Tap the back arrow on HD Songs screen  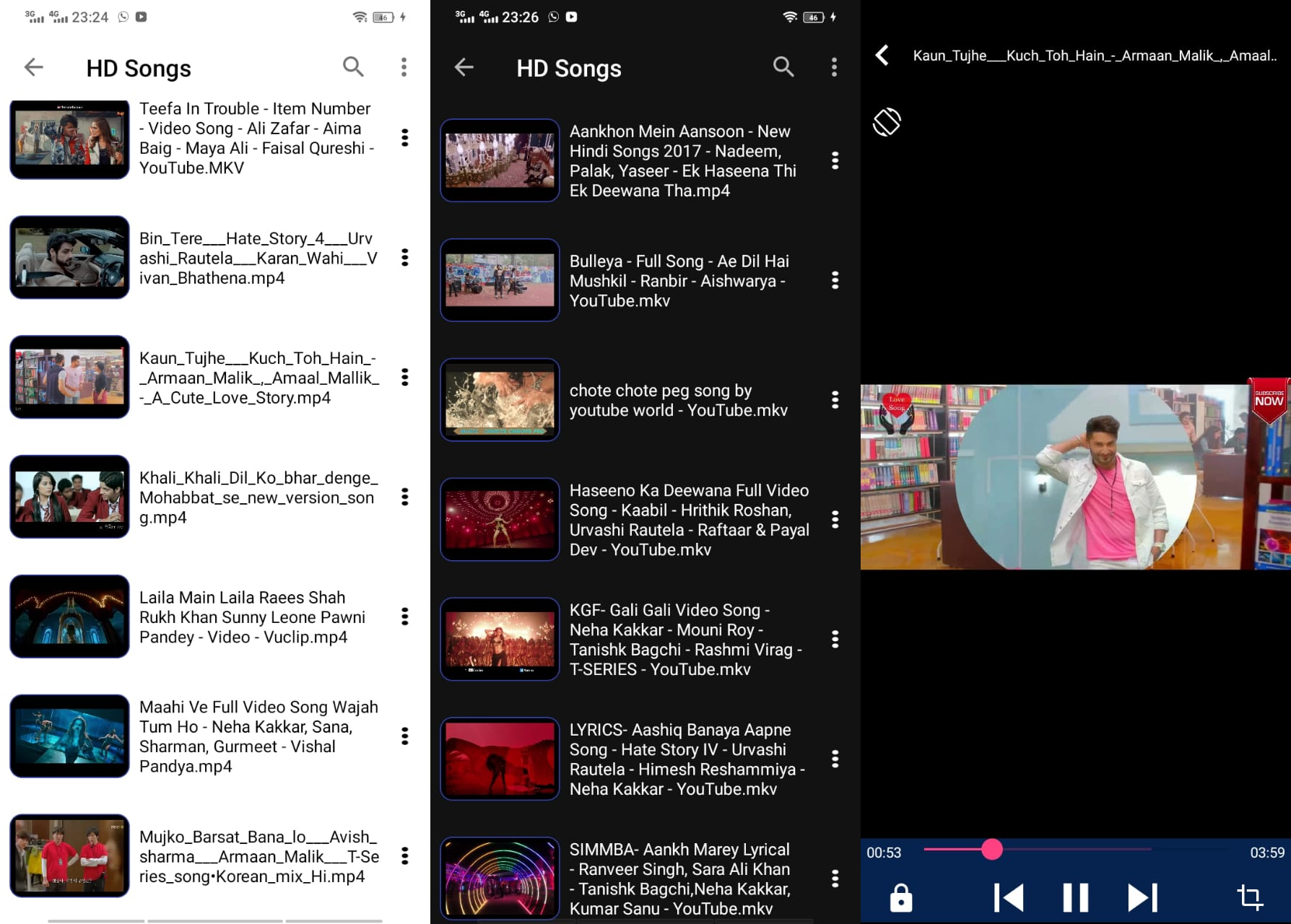[33, 66]
